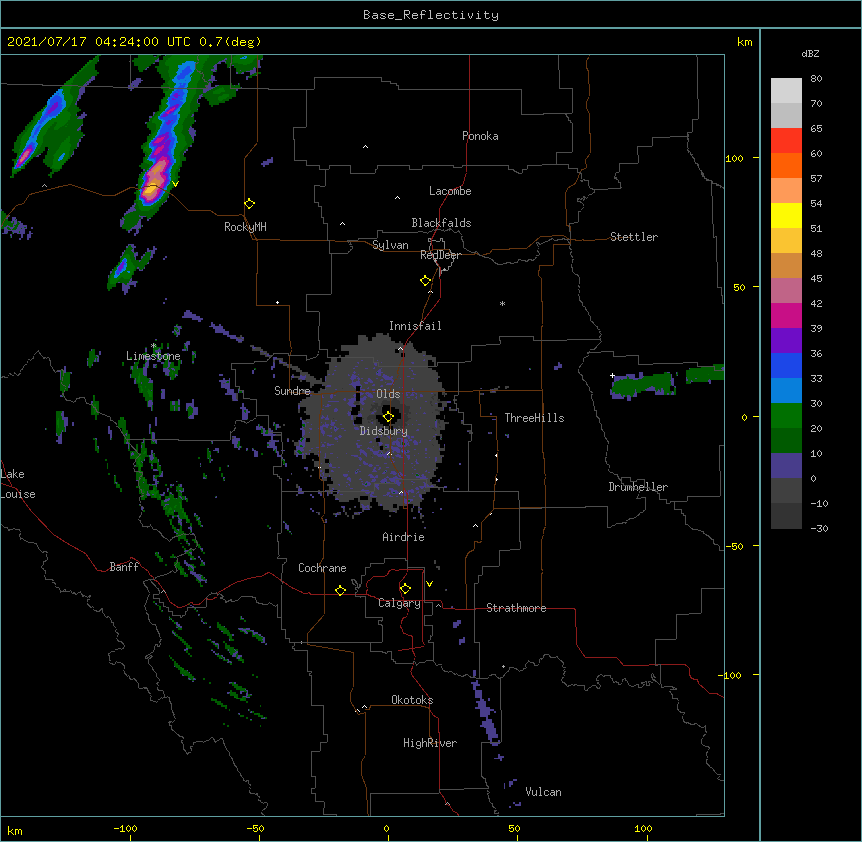This screenshot has width=862, height=842.
Task: Click the yellow diamond marker at RockyMH
Action: pos(250,203)
